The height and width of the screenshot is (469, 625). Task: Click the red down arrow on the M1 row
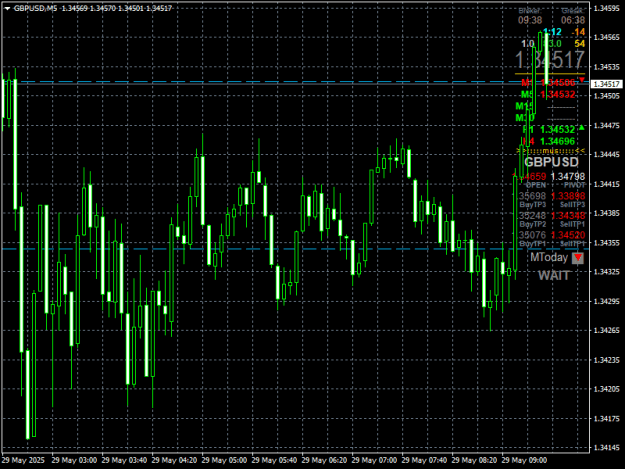click(x=582, y=80)
